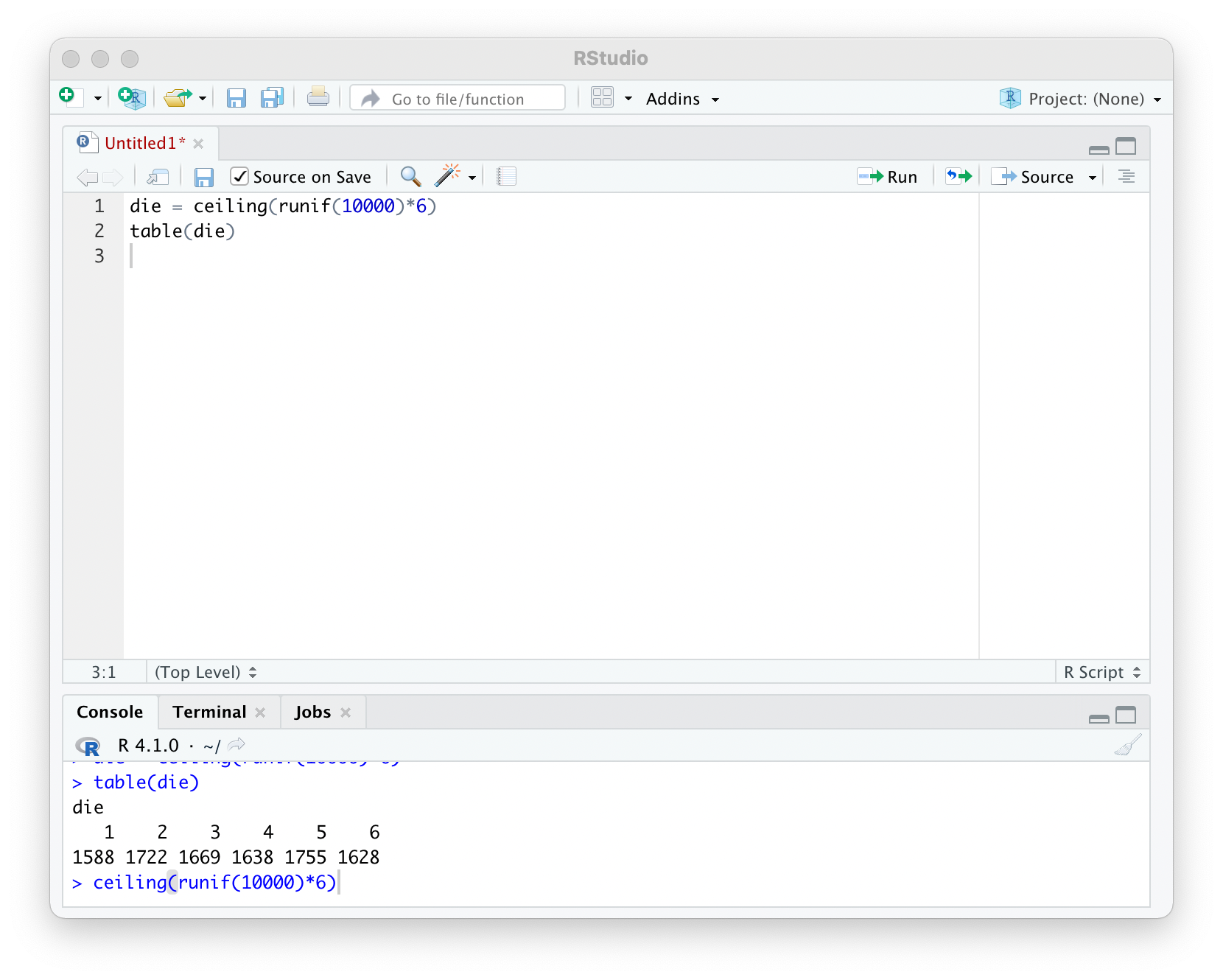The image size is (1223, 980).
Task: Expand the Source options dropdown arrow
Action: pos(1093,178)
